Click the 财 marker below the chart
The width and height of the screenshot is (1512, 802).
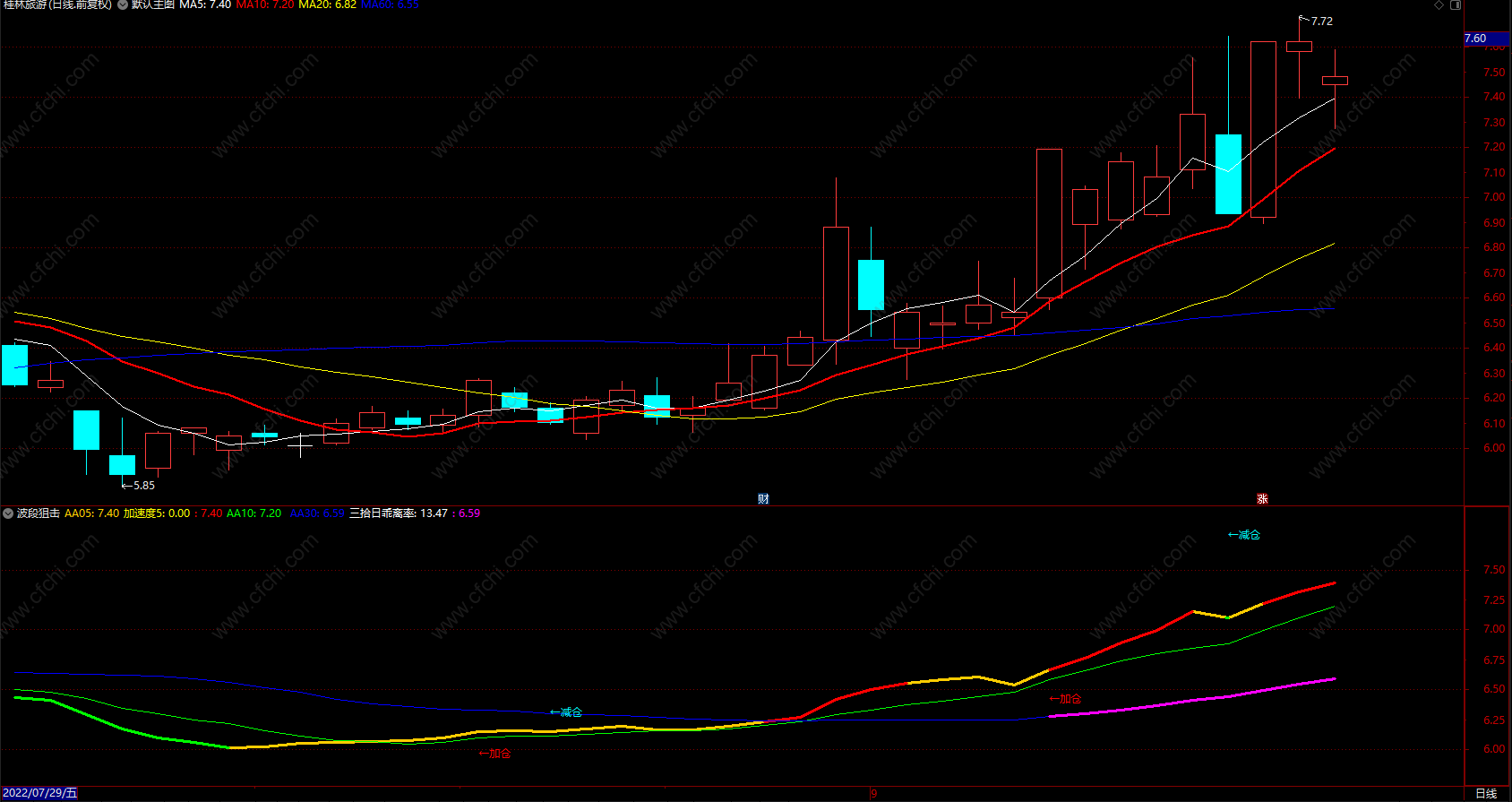pyautogui.click(x=763, y=498)
